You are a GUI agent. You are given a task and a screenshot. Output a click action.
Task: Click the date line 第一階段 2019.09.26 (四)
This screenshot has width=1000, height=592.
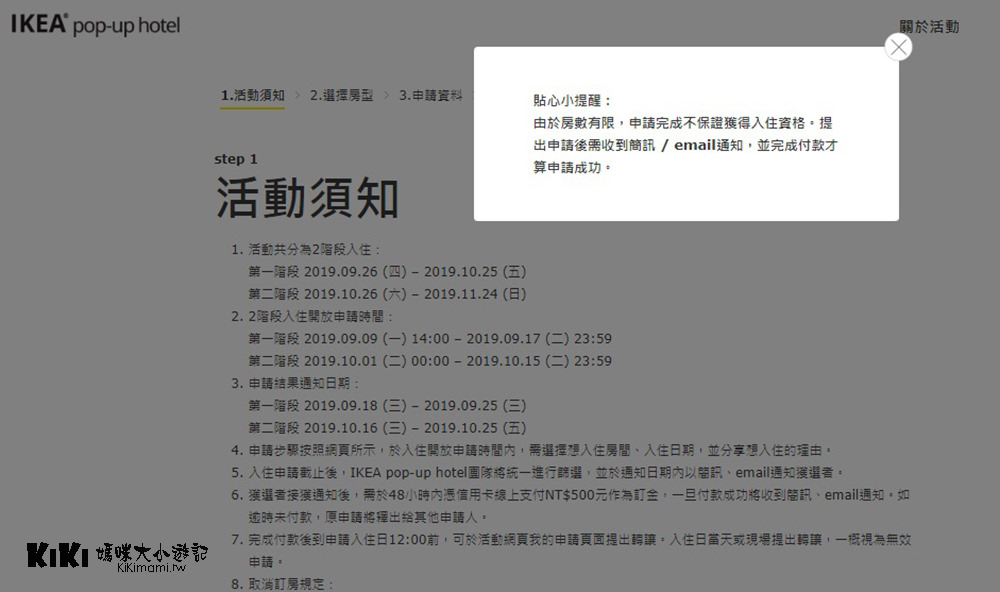tap(387, 272)
